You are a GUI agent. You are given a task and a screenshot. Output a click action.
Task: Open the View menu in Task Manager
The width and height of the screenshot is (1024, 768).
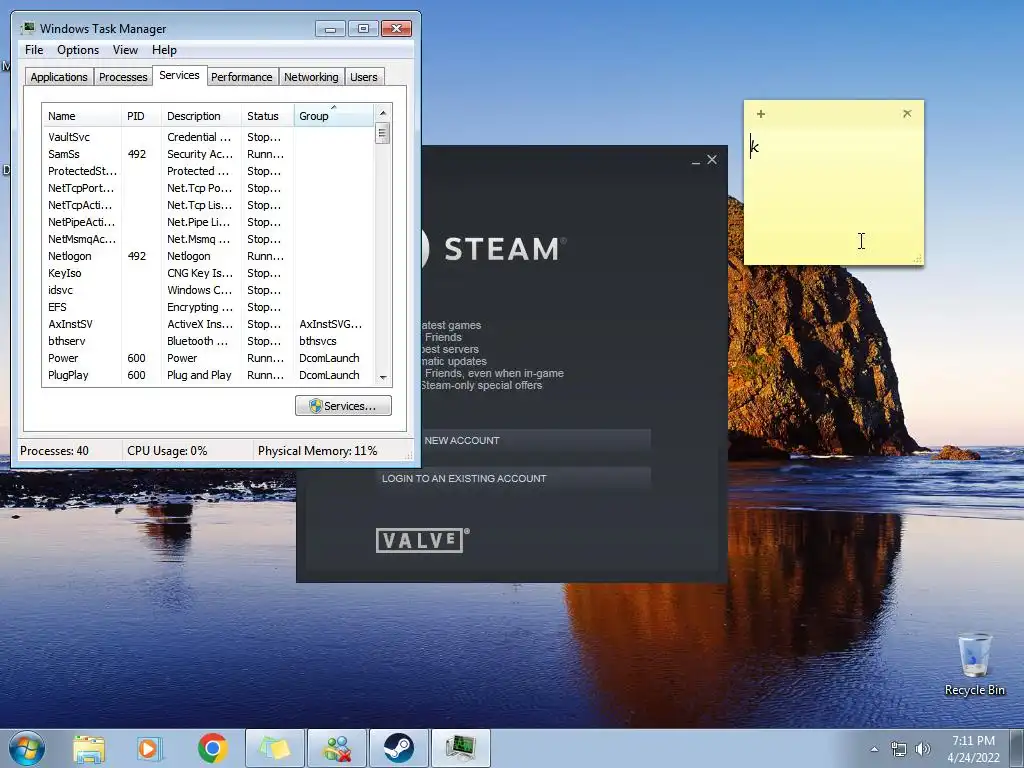(125, 50)
